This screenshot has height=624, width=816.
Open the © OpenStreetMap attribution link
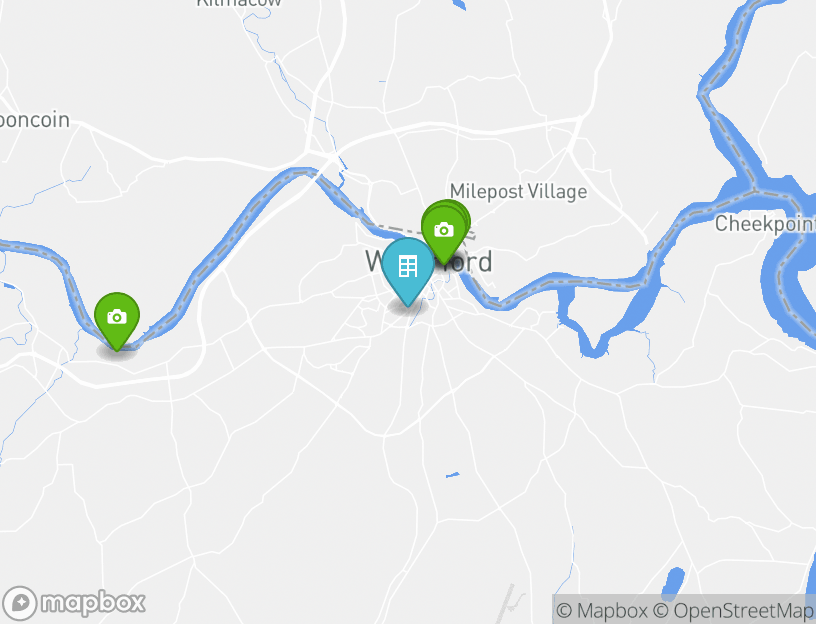click(734, 610)
